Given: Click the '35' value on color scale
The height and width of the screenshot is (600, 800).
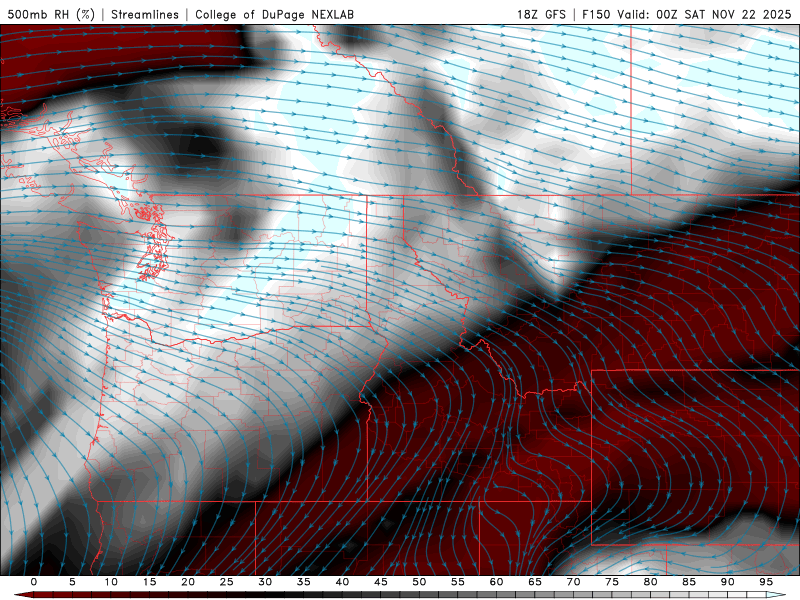Looking at the screenshot, I should coord(304,582).
